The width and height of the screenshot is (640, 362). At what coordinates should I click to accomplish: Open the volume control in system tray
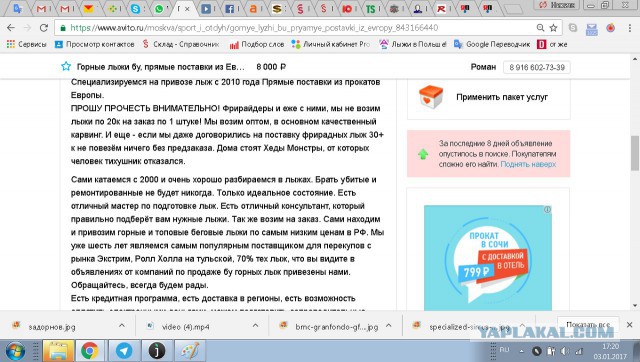pos(565,351)
